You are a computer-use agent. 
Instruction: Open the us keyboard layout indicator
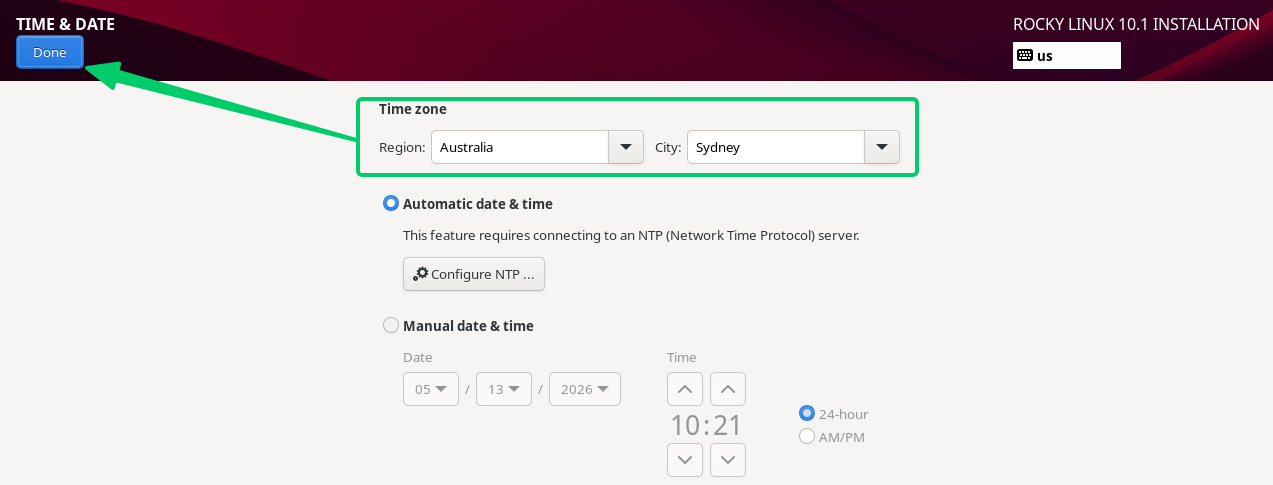(x=1066, y=55)
